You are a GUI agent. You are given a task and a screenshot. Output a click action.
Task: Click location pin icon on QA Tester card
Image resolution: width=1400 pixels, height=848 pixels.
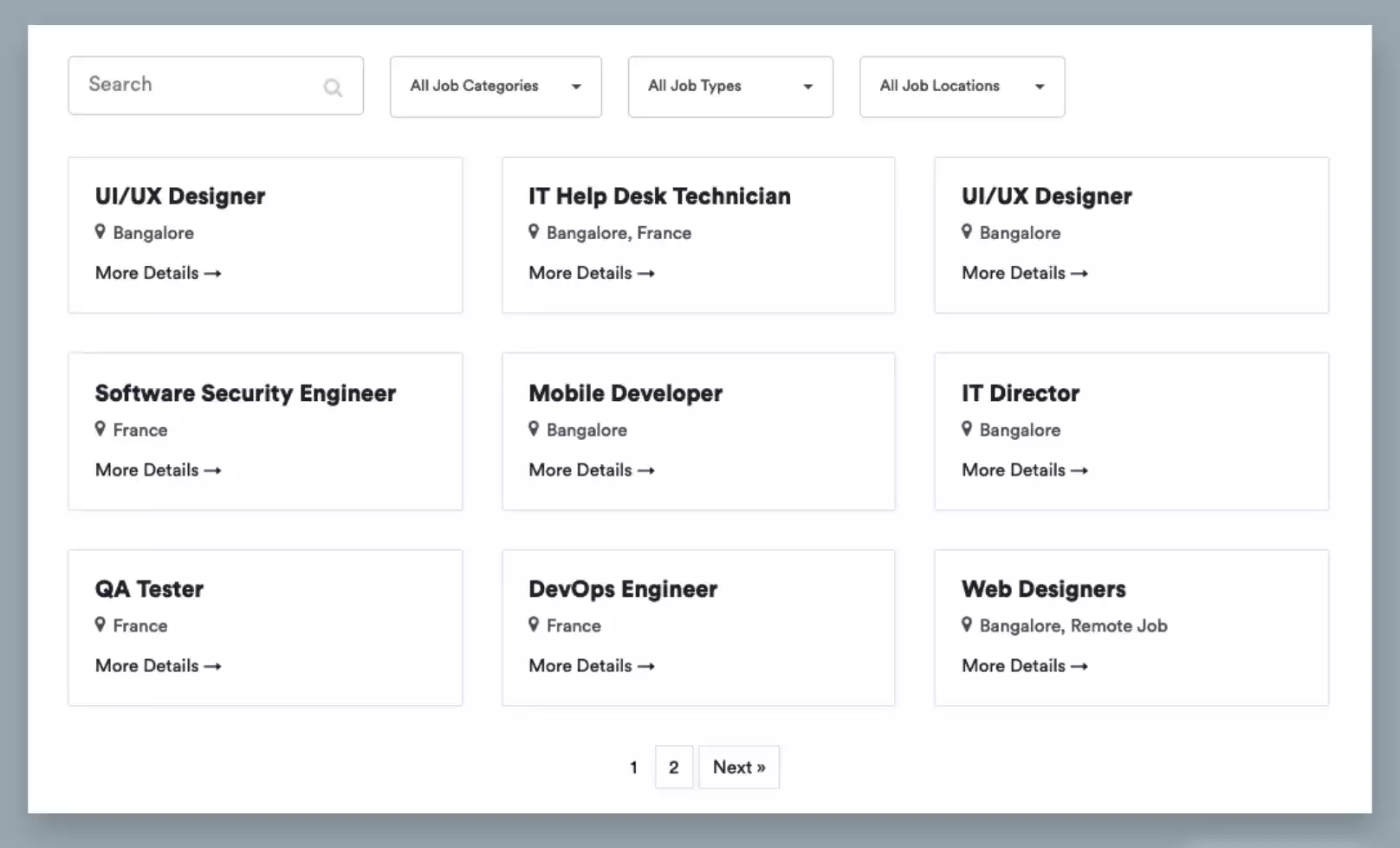100,624
